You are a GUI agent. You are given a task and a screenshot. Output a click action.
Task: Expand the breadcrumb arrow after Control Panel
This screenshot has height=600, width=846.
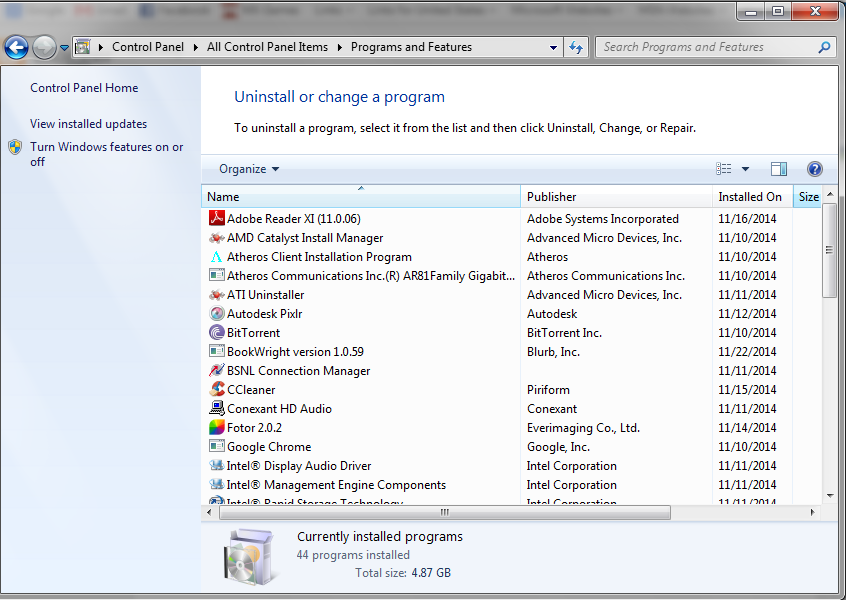coord(195,47)
